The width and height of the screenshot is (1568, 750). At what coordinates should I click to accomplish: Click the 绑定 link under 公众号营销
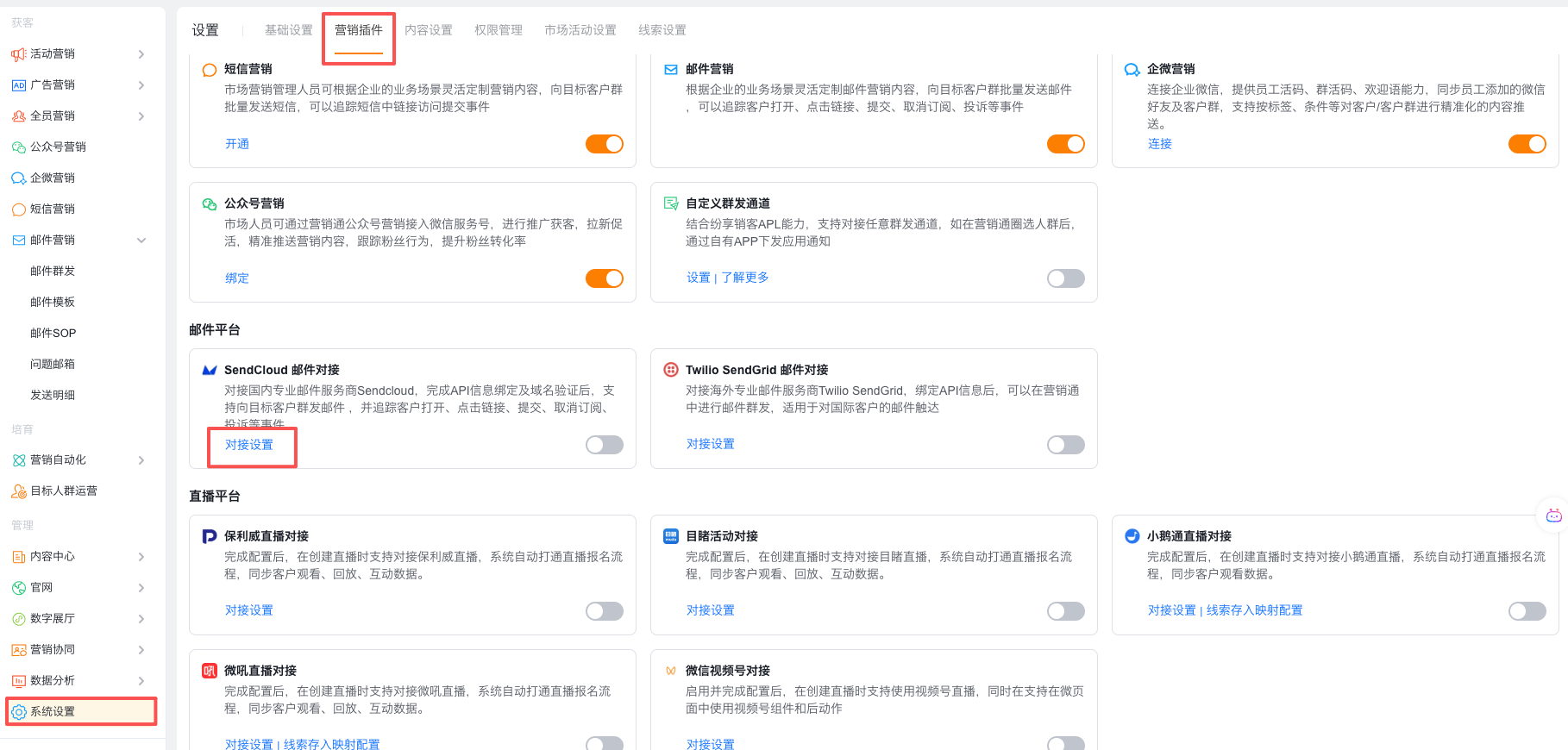pos(237,278)
